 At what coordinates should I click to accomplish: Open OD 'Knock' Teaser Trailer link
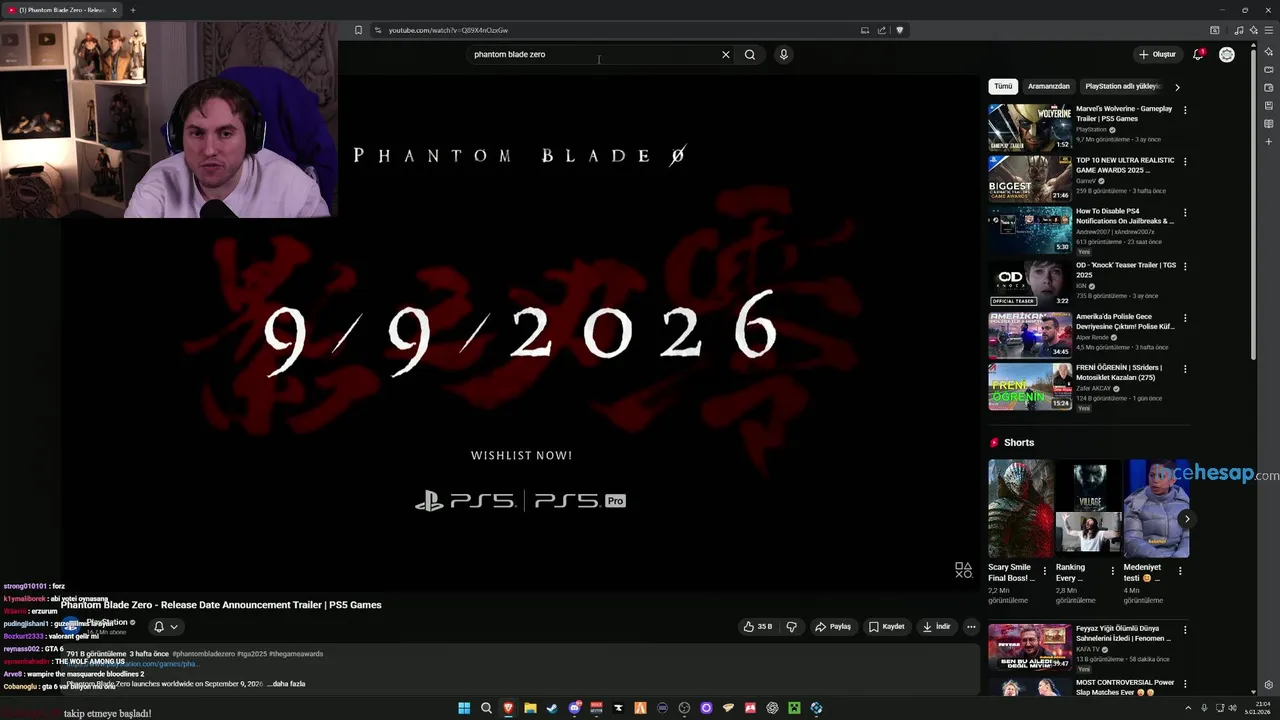tap(1126, 270)
